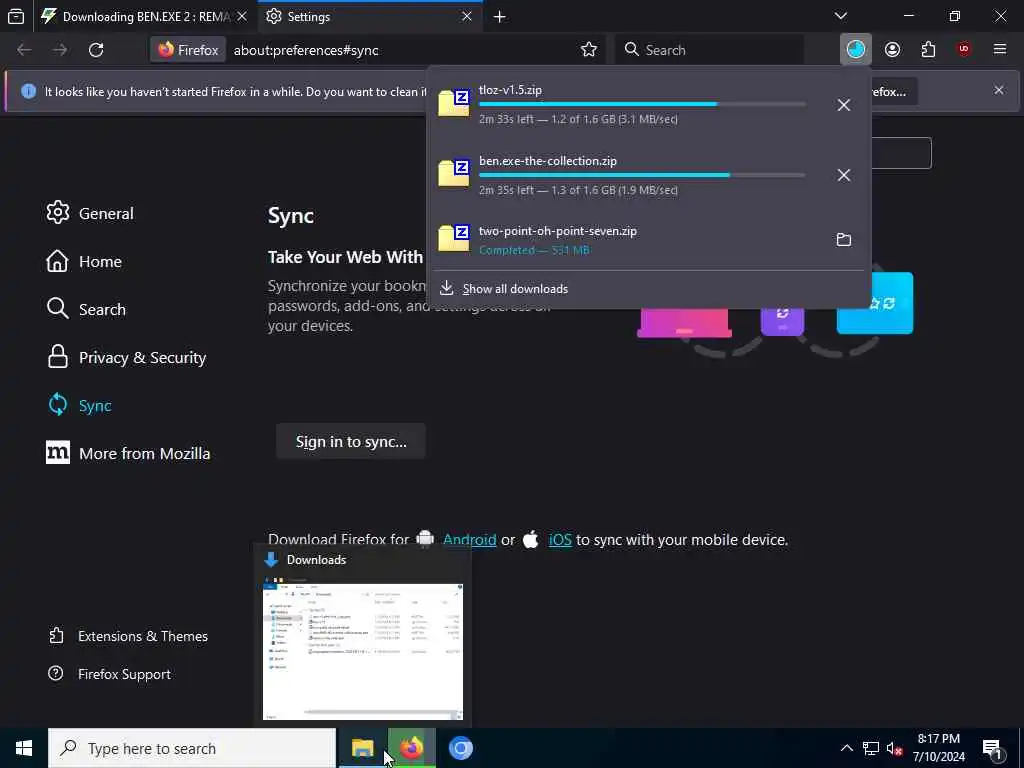Close the Settings tab
This screenshot has height=768, width=1024.
click(466, 16)
